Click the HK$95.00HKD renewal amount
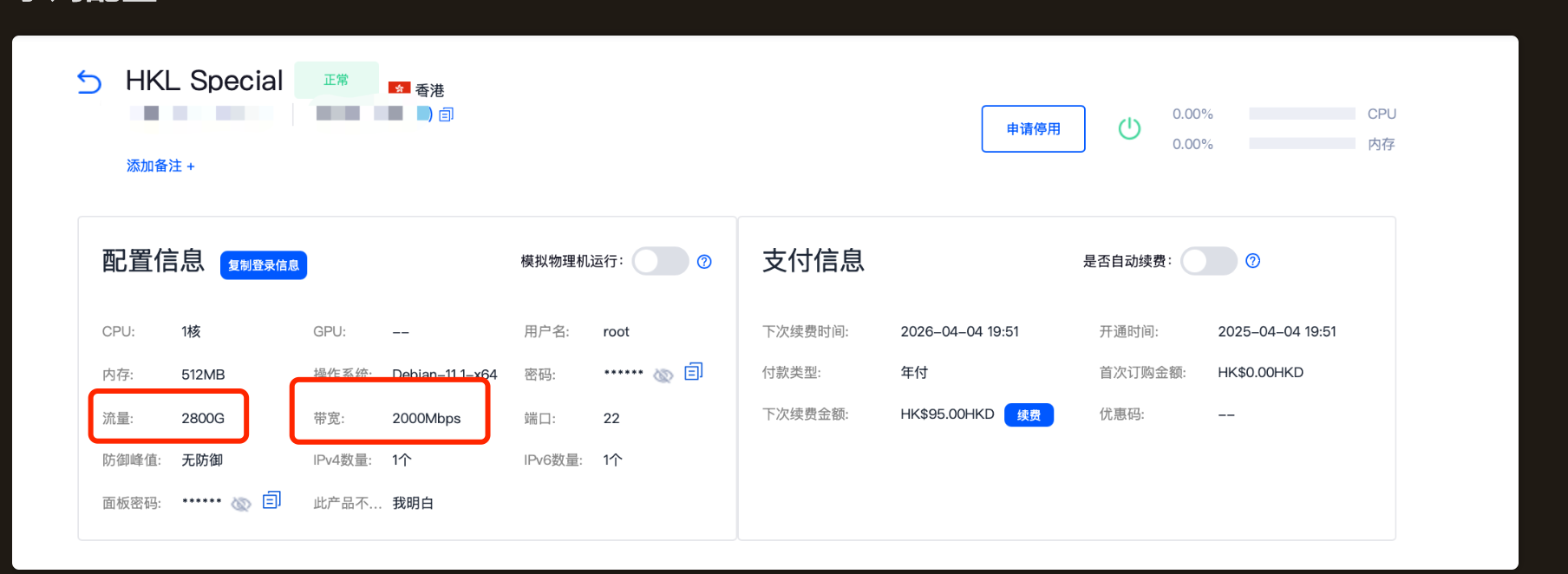Screen dimensions: 1568x574 point(947,414)
